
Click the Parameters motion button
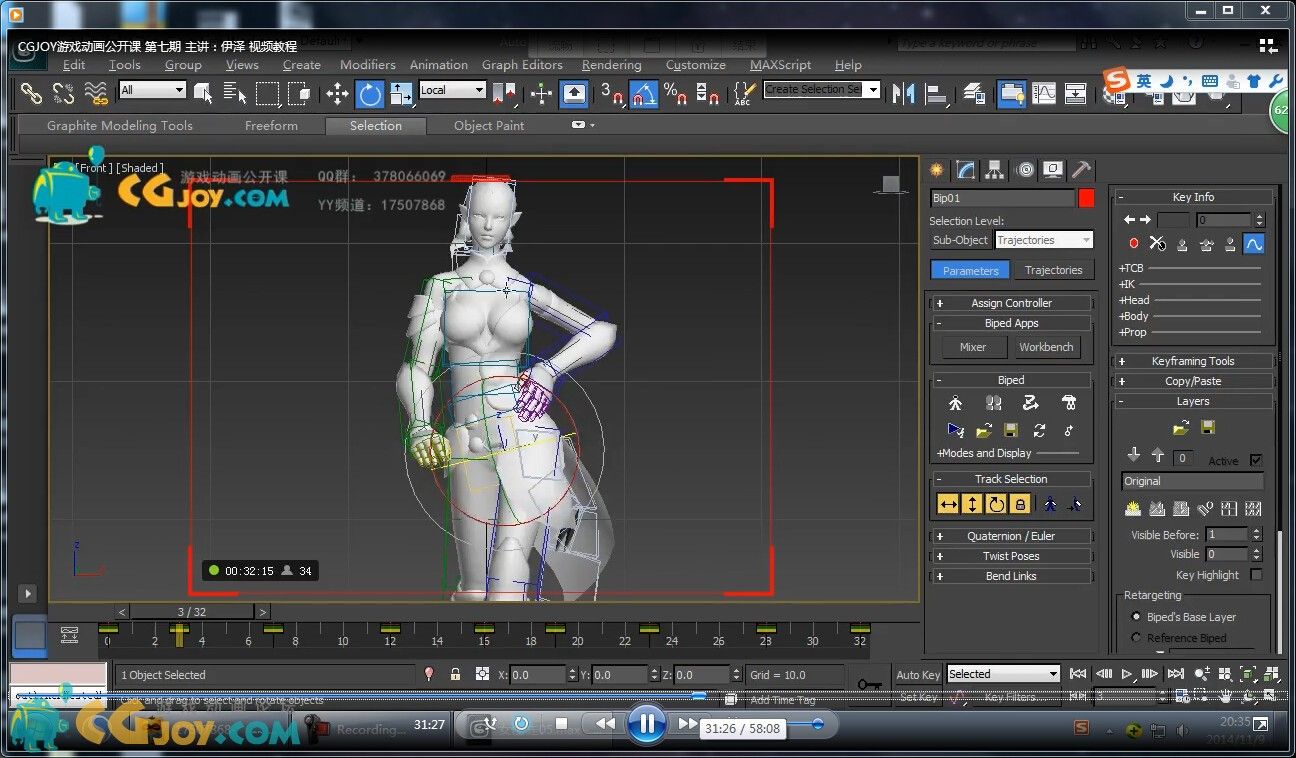[x=970, y=270]
